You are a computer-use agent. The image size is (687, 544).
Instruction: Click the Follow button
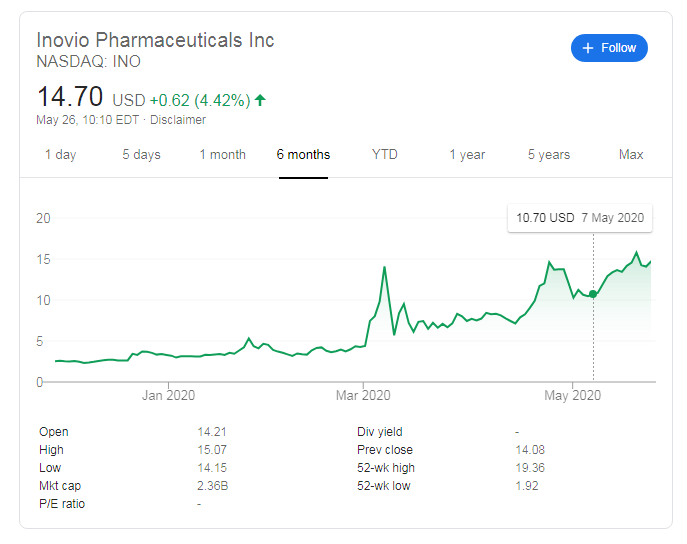609,48
